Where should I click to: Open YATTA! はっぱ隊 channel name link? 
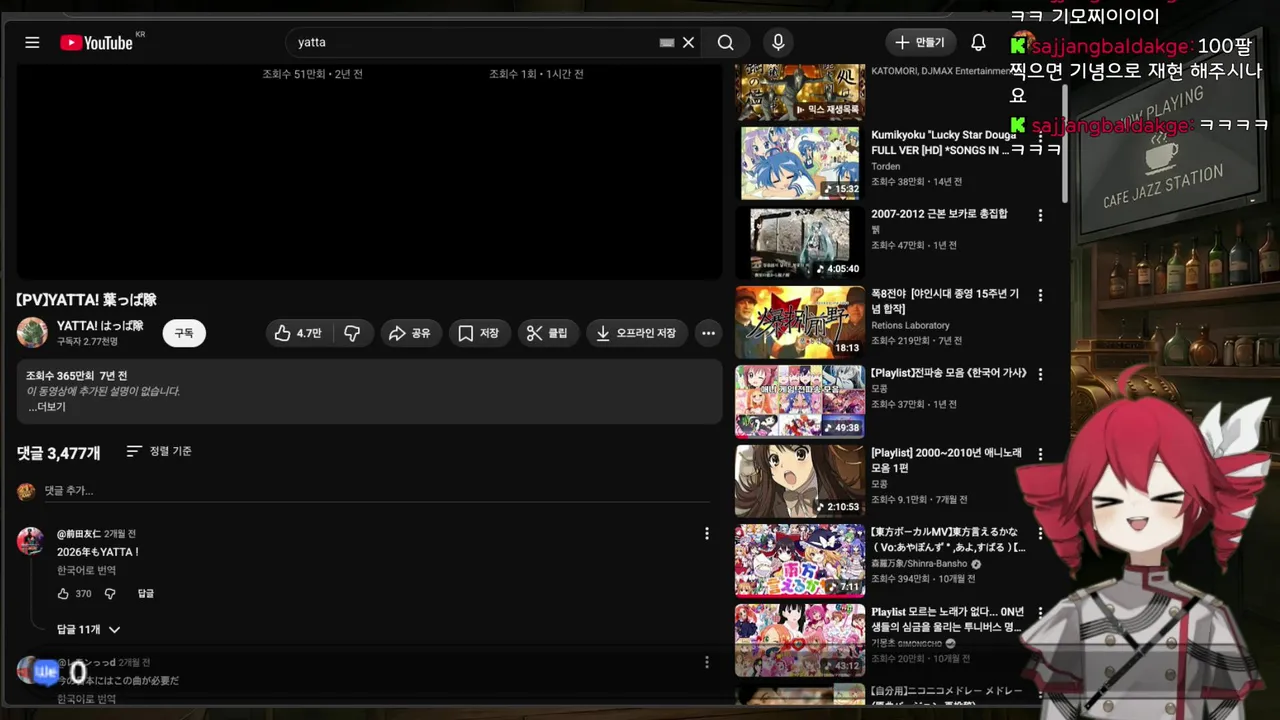point(100,326)
